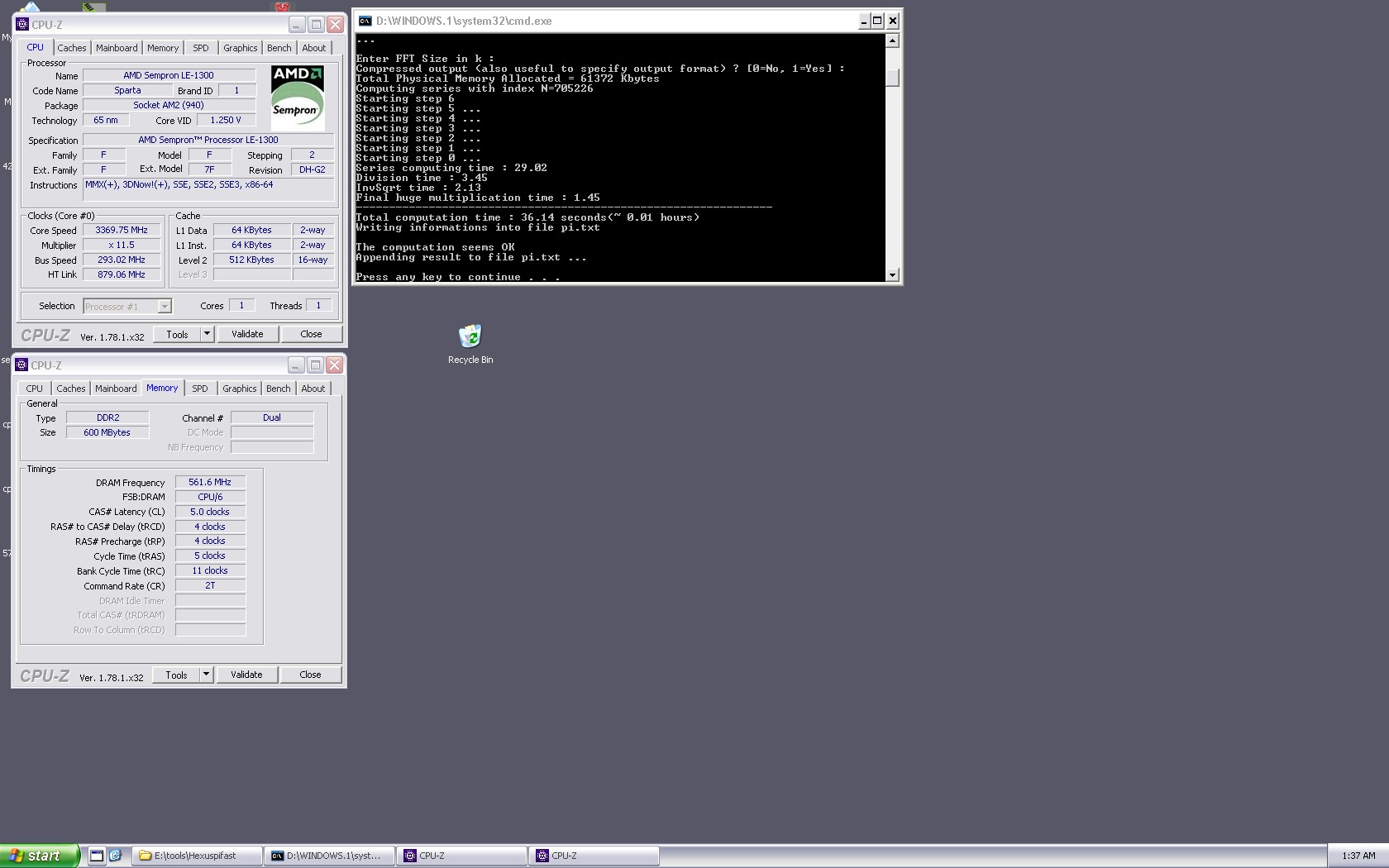Click the Show Desktop quick launch icon

tap(97, 856)
